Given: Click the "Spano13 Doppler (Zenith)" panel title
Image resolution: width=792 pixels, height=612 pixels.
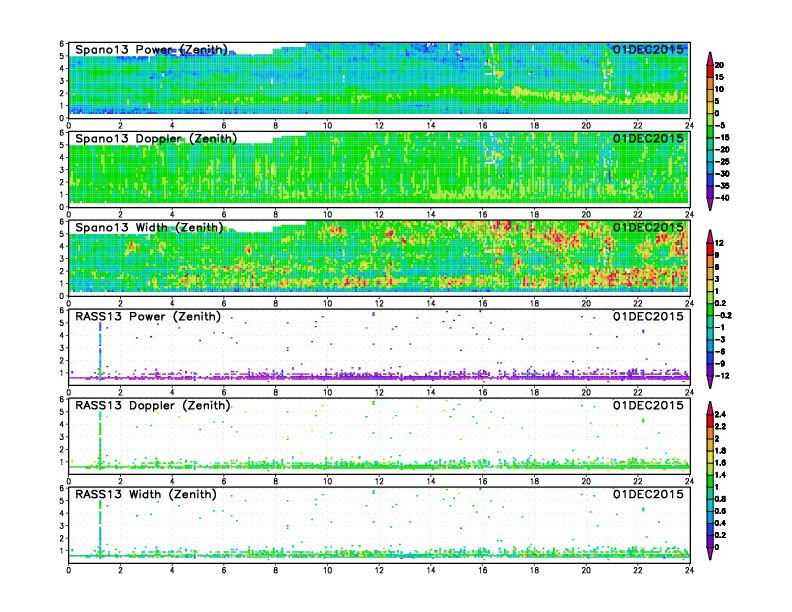Looking at the screenshot, I should tap(156, 139).
